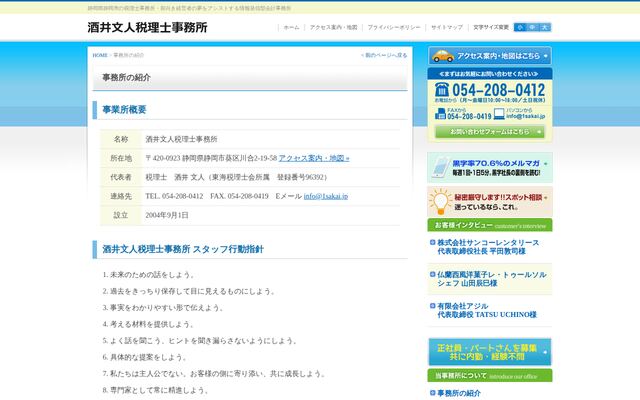
Task: Click bullet icon beside 事務所の紹介 sidebar link
Action: point(433,393)
